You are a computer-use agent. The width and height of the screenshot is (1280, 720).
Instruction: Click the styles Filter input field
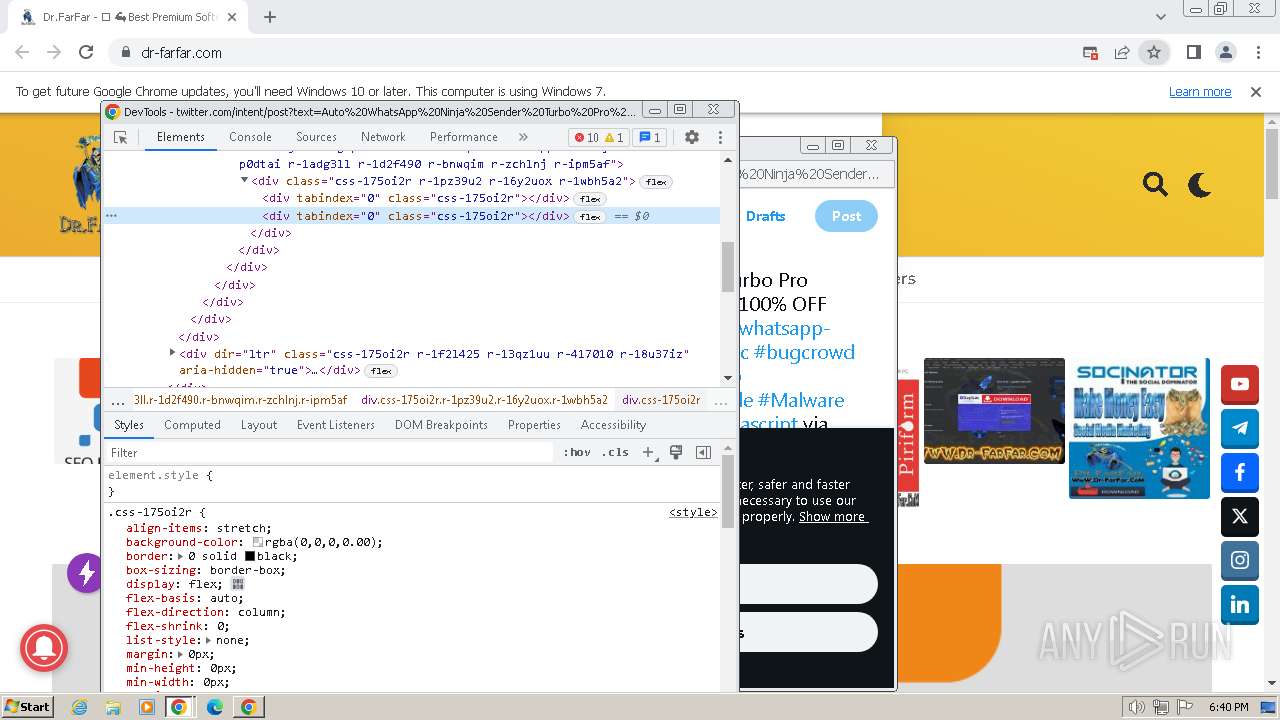tap(330, 453)
